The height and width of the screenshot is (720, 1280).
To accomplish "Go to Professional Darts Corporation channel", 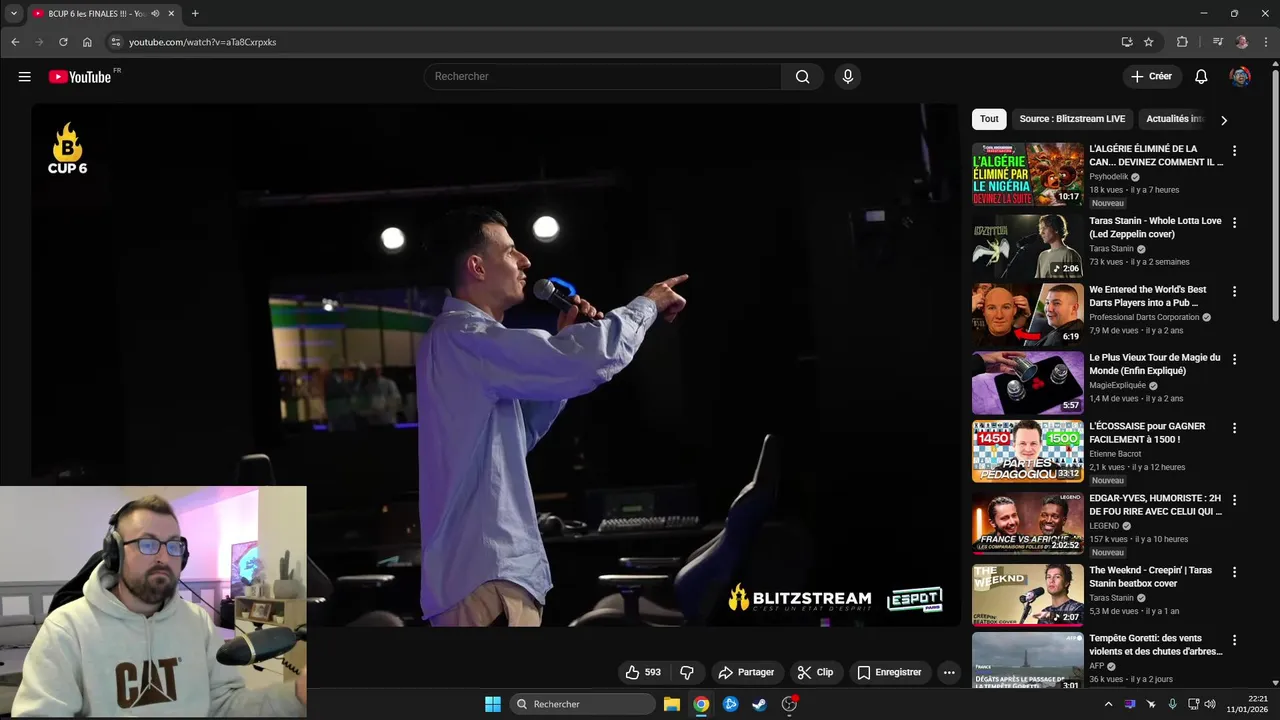I will tap(1144, 317).
